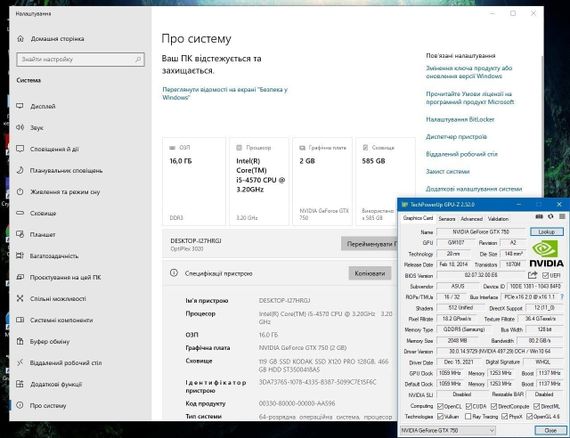This screenshot has width=570, height=438.
Task: Open Захист системи link
Action: pos(447,172)
